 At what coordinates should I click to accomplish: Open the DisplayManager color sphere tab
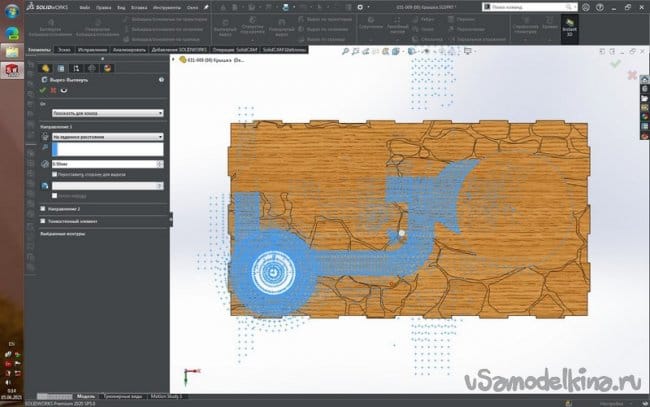point(108,68)
